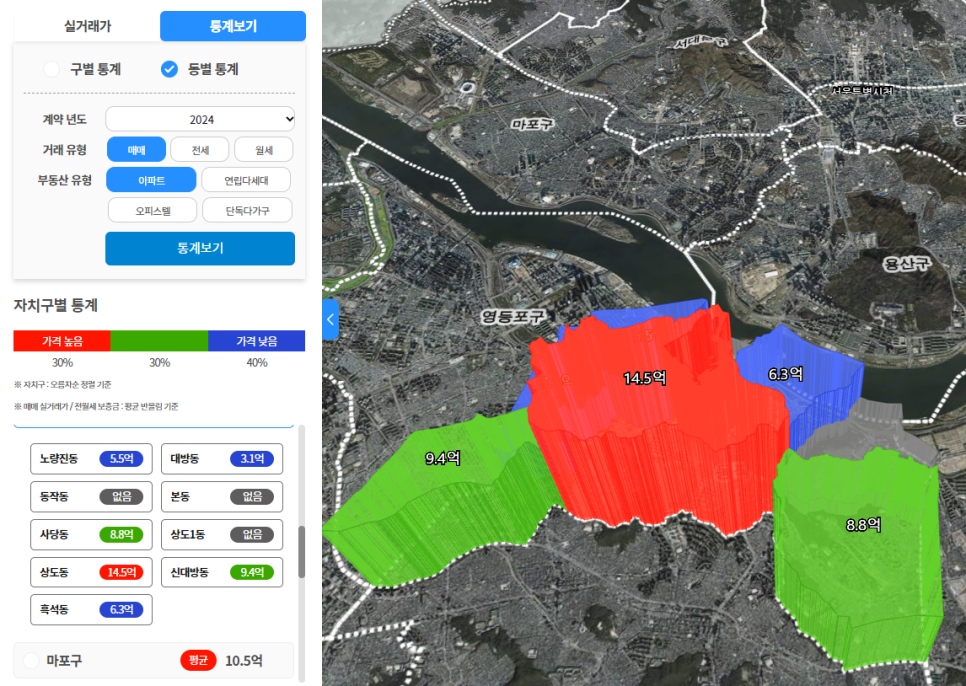Screen dimensions: 966x686
Task: Select 오피스텔 property type
Action: click(x=153, y=210)
